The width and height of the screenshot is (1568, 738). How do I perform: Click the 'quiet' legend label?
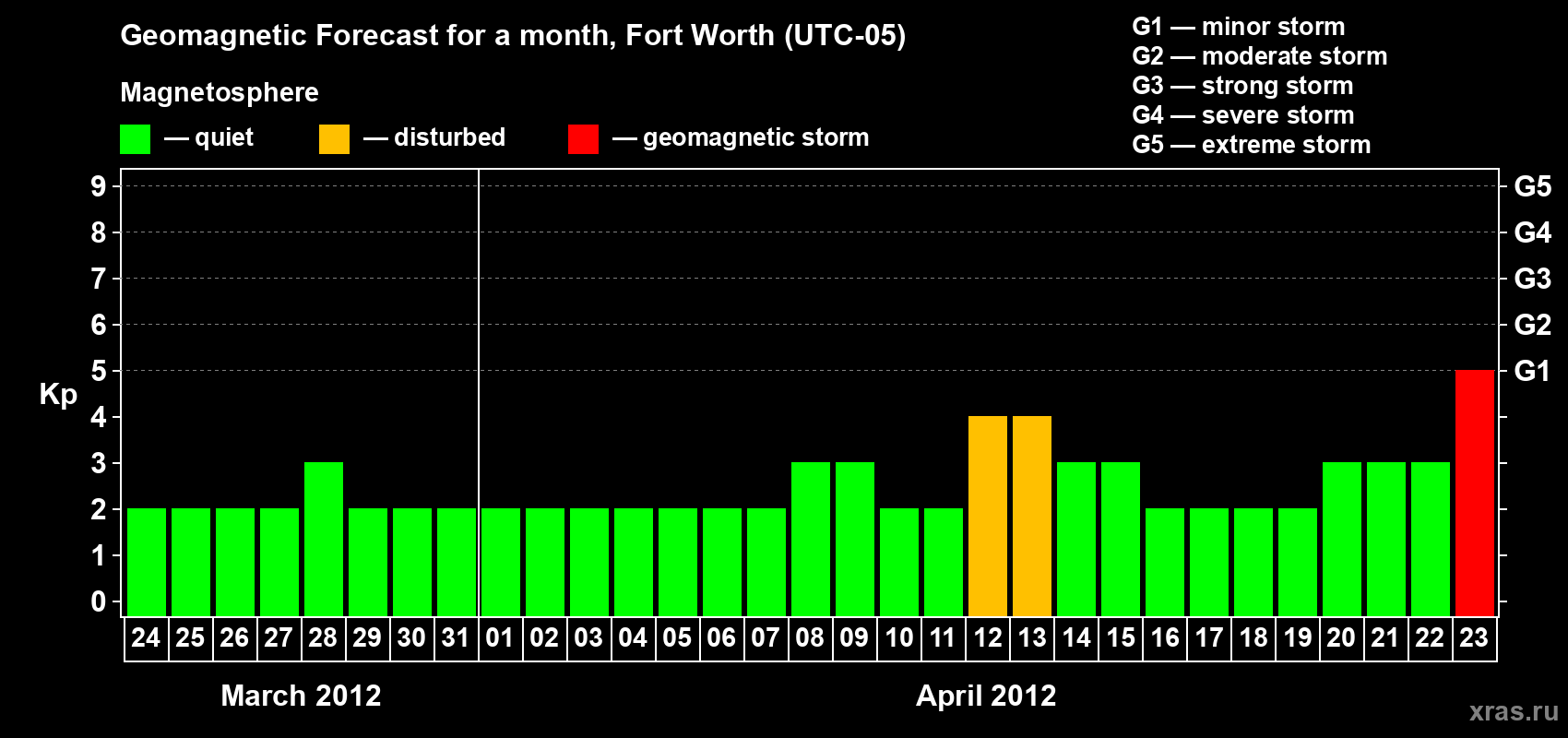[224, 138]
